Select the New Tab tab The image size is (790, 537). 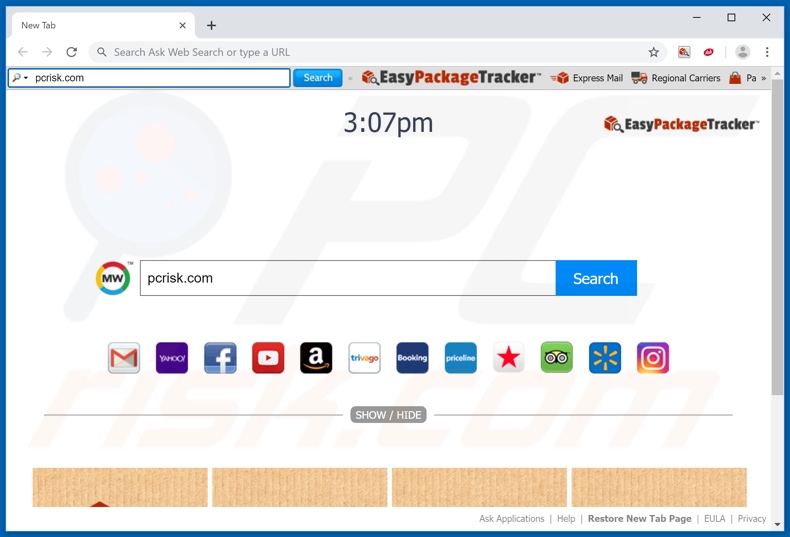click(x=103, y=25)
